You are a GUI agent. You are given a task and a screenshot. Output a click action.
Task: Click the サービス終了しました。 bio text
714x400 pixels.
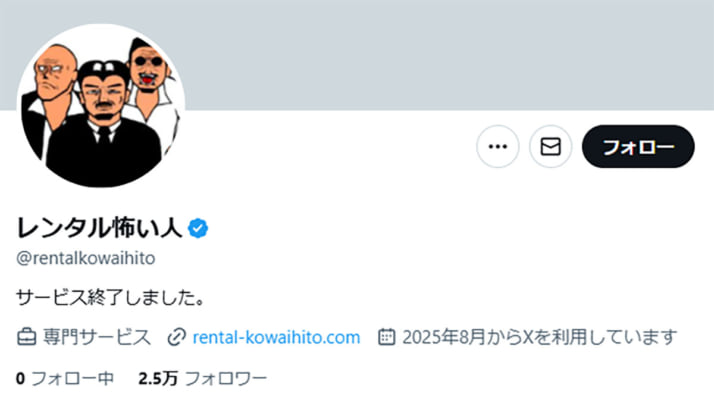coord(110,298)
